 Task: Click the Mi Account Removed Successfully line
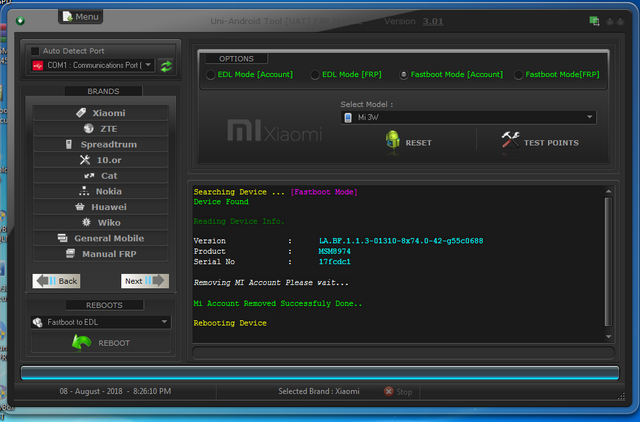pos(278,303)
